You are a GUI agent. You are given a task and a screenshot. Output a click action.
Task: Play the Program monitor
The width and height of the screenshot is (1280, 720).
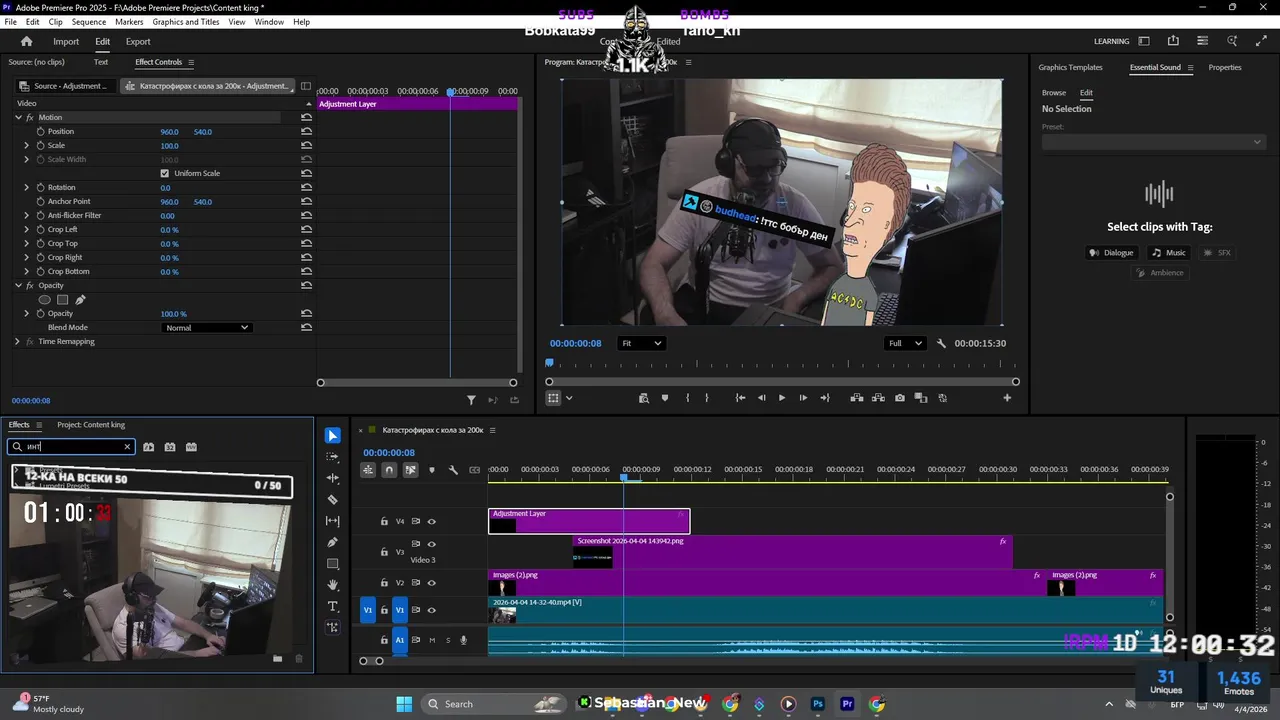pyautogui.click(x=782, y=398)
